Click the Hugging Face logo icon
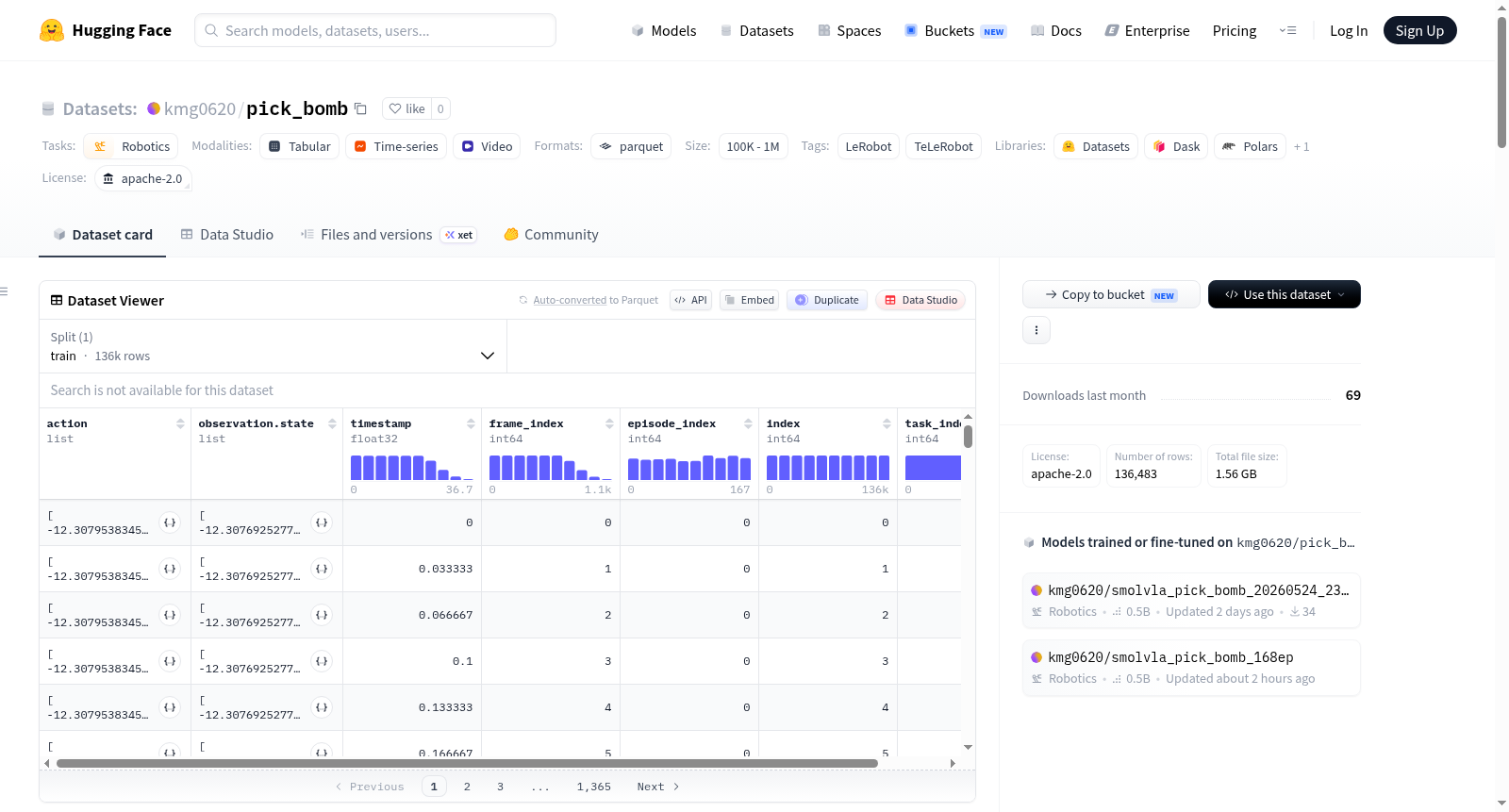The width and height of the screenshot is (1509, 812). [52, 30]
